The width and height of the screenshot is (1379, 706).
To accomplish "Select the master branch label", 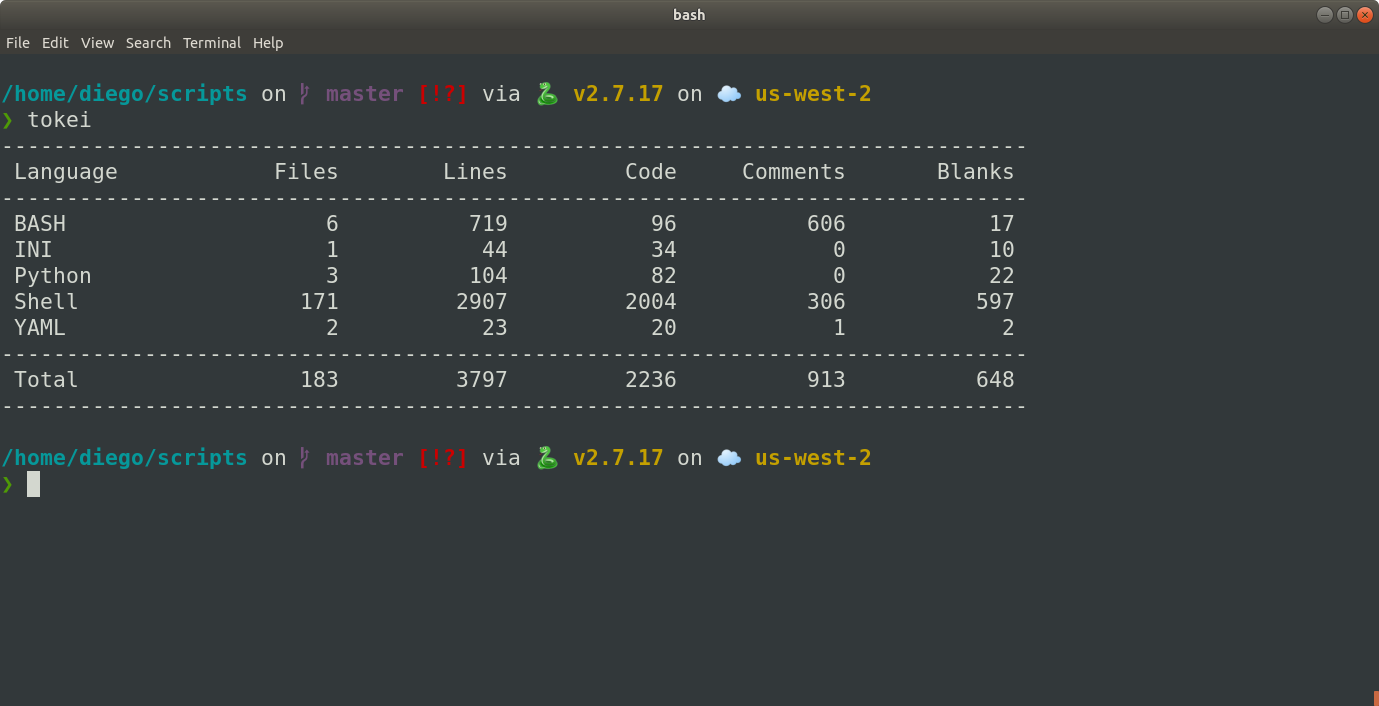I will point(364,93).
